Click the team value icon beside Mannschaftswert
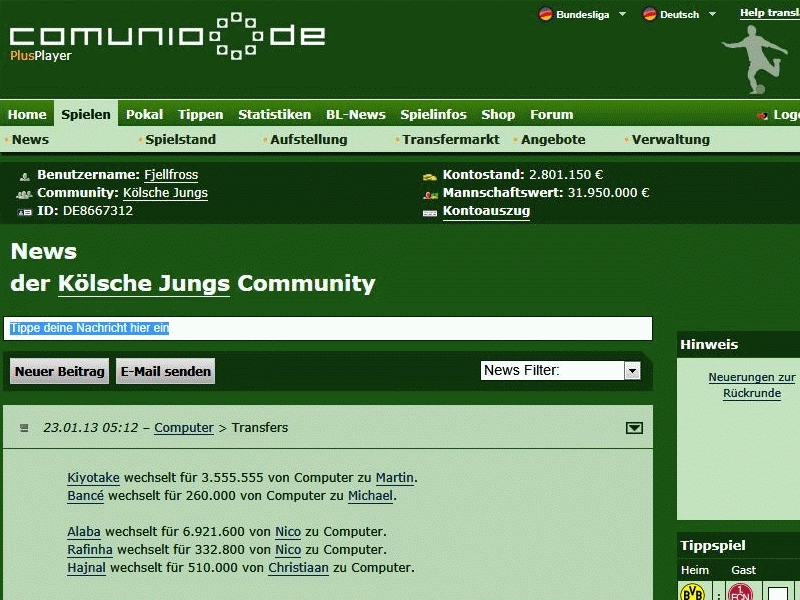 [x=430, y=195]
